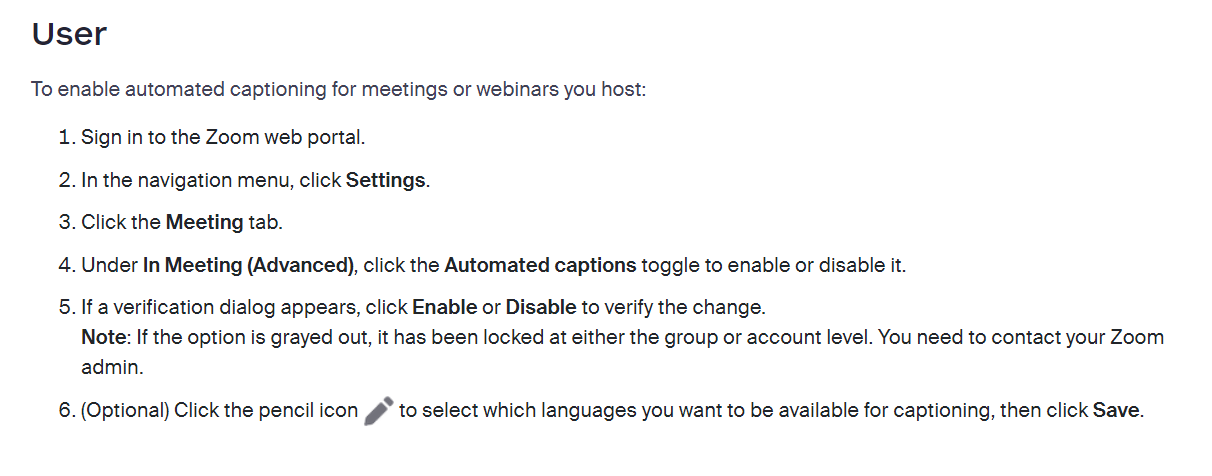Click the bold "Note" label

pos(102,337)
